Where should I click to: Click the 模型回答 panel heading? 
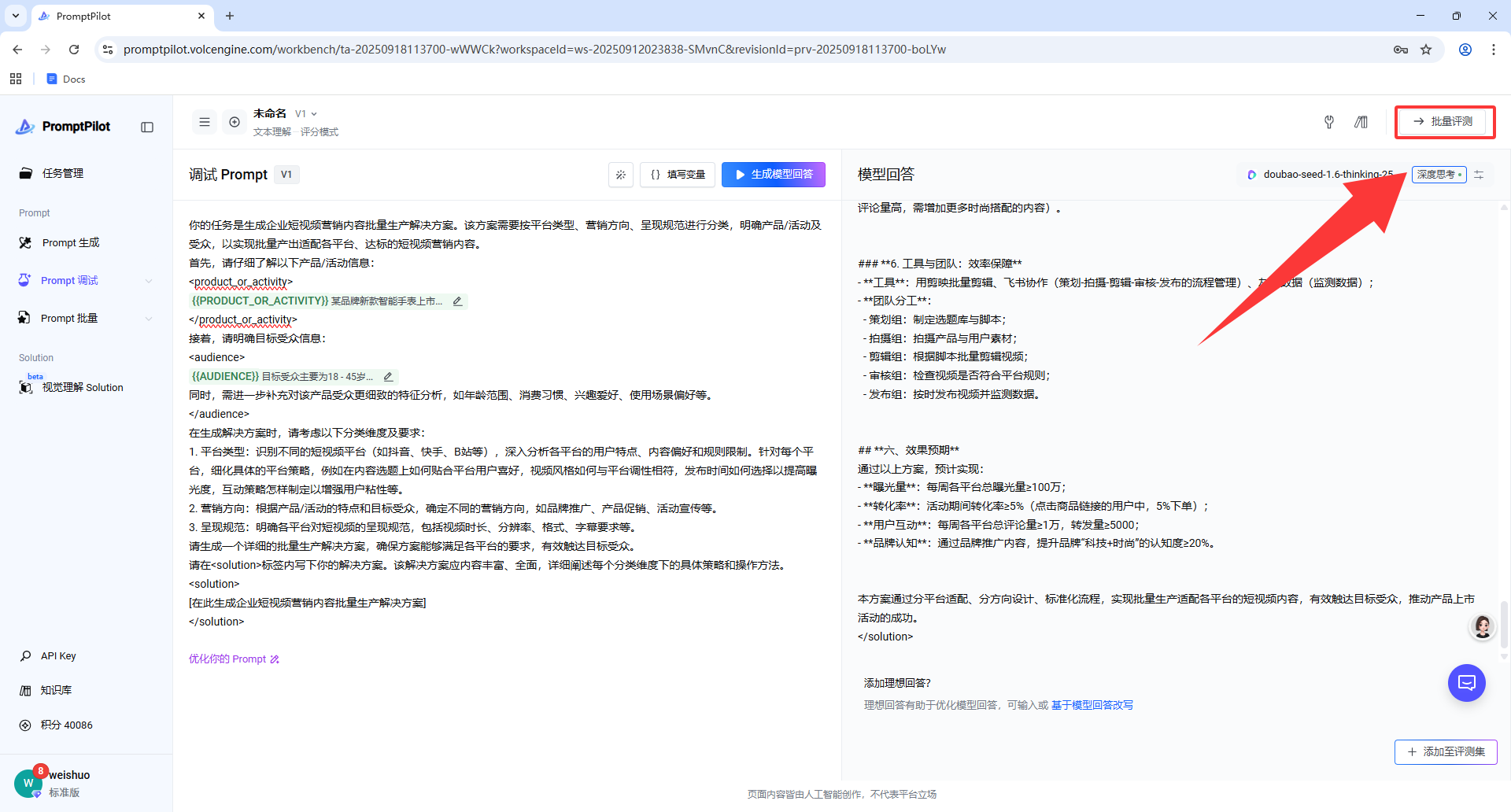coord(886,175)
